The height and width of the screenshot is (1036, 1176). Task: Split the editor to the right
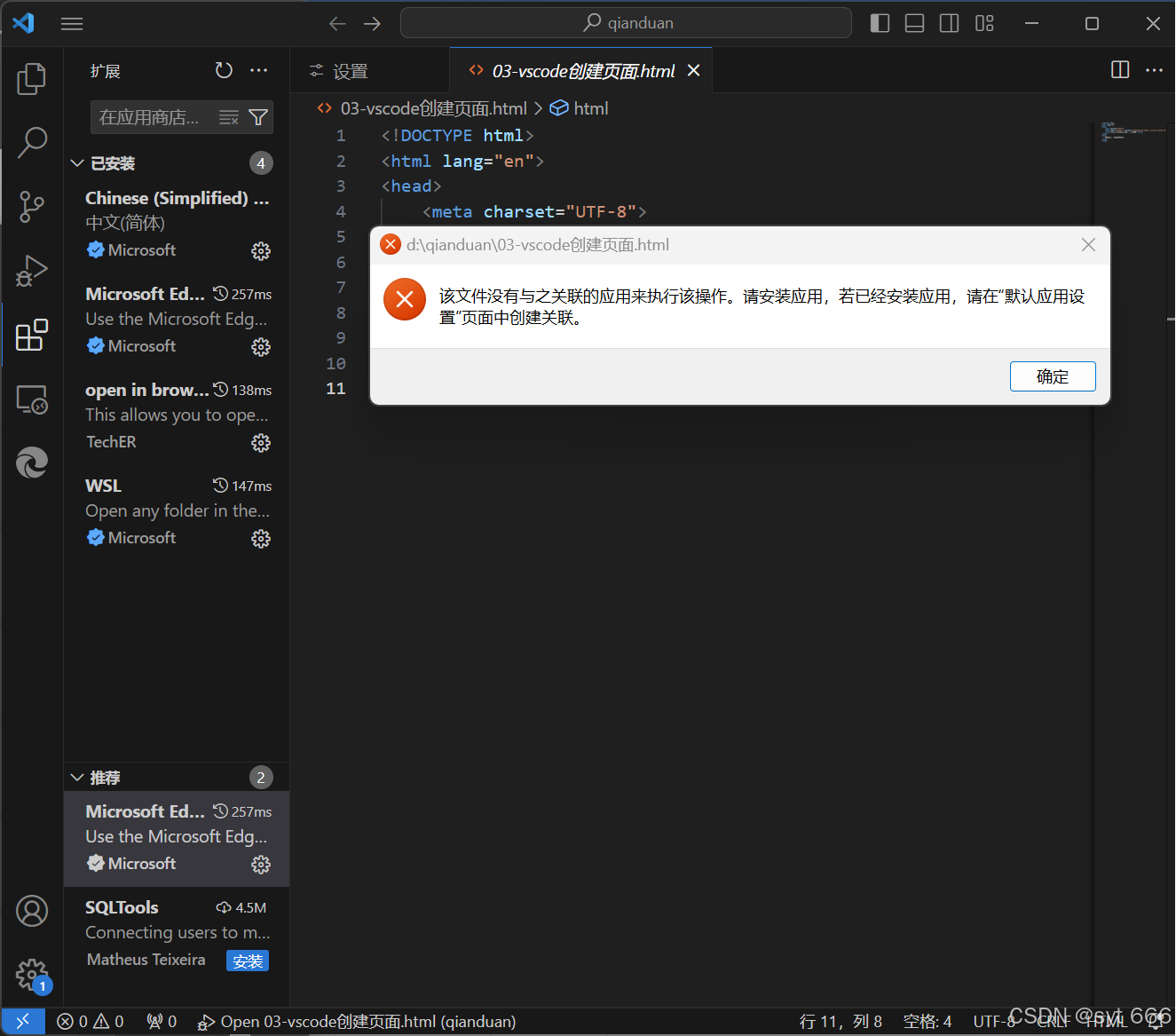click(1120, 70)
